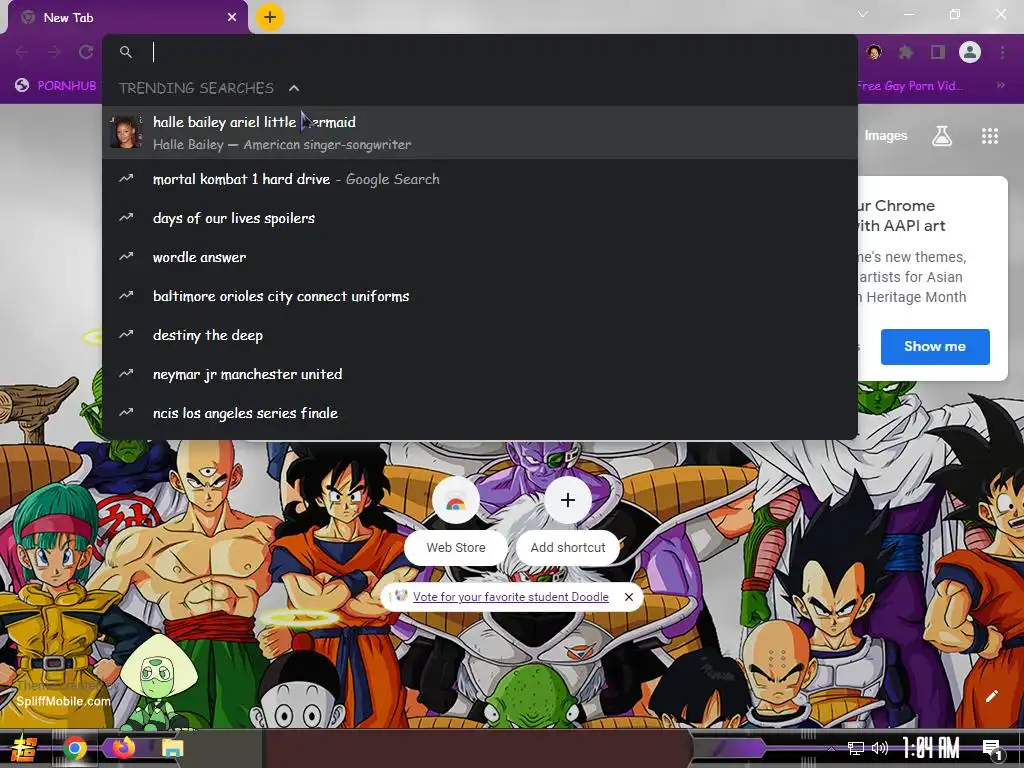The width and height of the screenshot is (1024, 768).
Task: Close the New Tab tab
Action: (232, 18)
